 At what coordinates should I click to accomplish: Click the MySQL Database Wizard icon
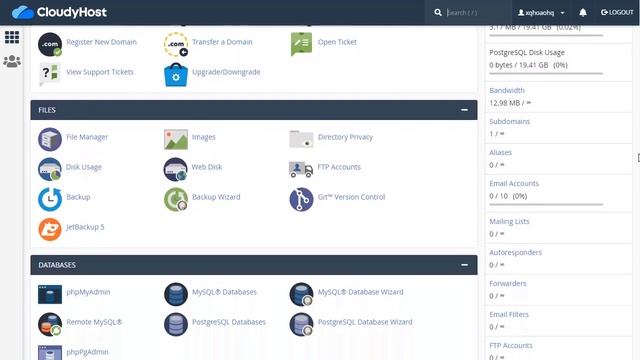pyautogui.click(x=301, y=294)
